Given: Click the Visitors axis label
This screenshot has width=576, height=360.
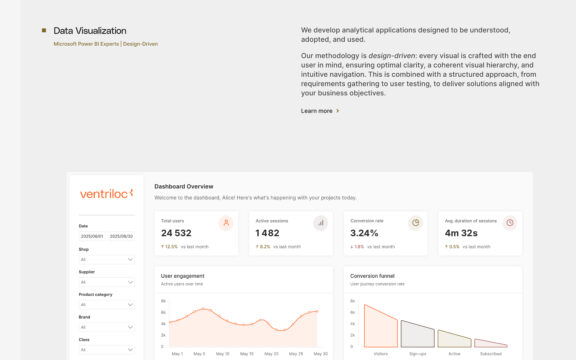Looking at the screenshot, I should [x=381, y=354].
